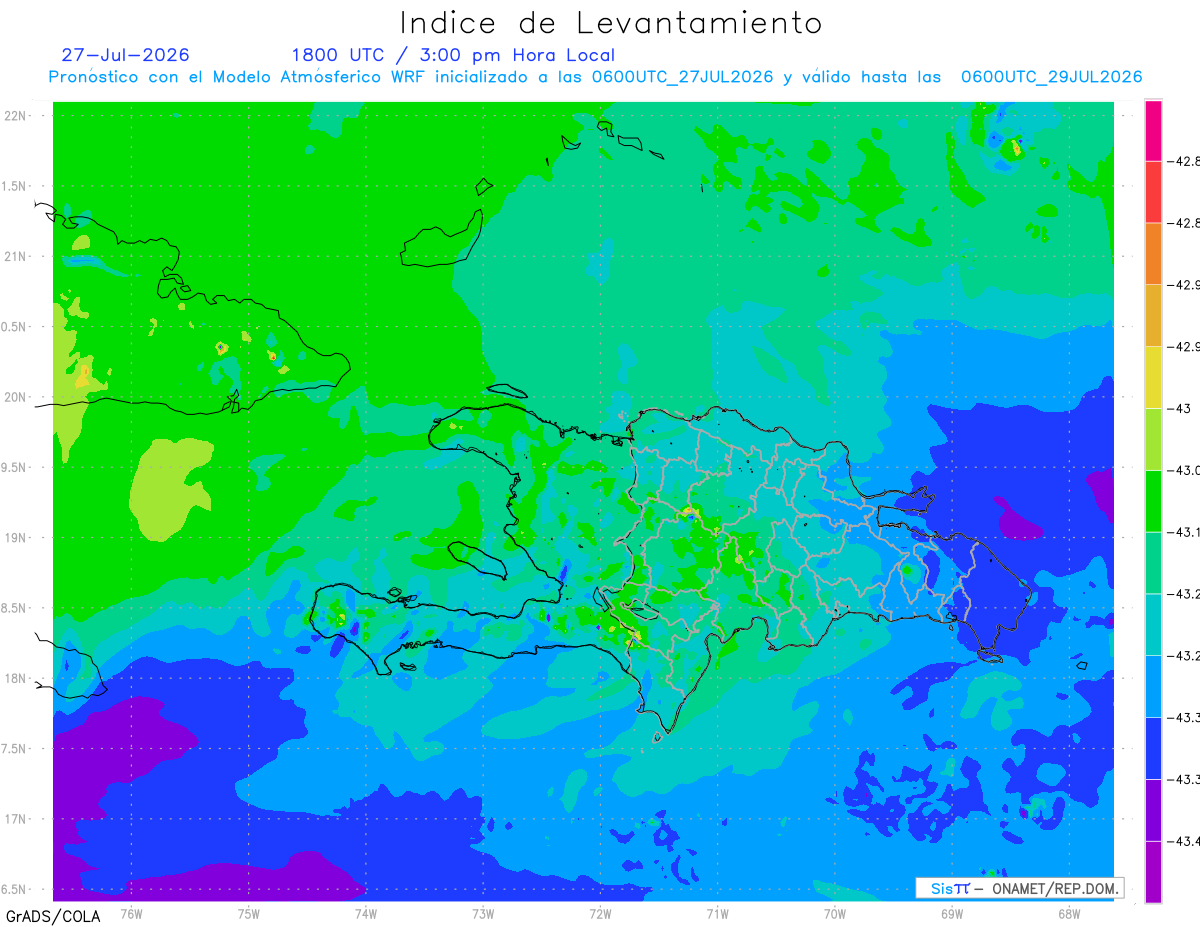Click the valid-until time '0600UTC_29JUL2026'
The image size is (1200, 927).
(x=1052, y=77)
